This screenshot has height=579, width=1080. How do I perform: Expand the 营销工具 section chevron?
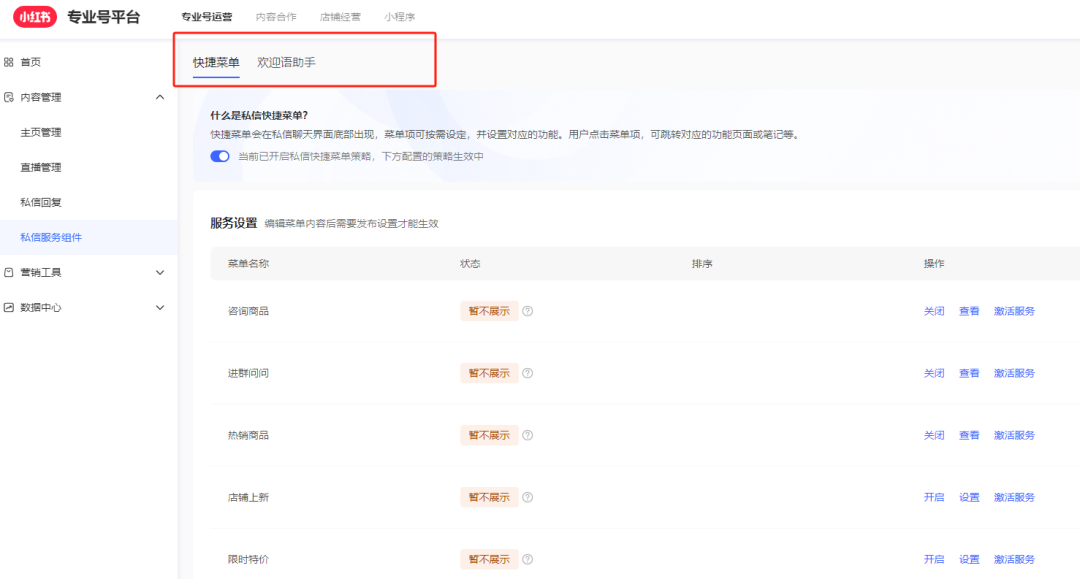tap(160, 272)
